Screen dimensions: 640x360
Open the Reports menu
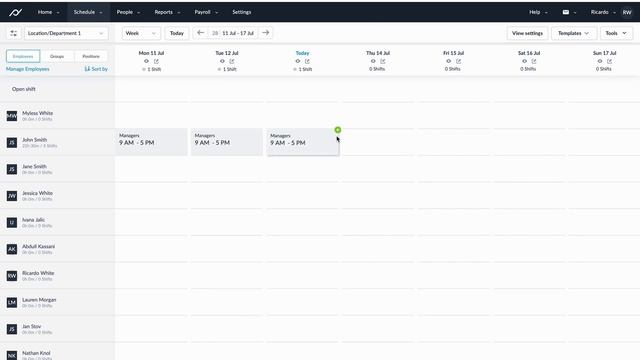pyautogui.click(x=167, y=12)
